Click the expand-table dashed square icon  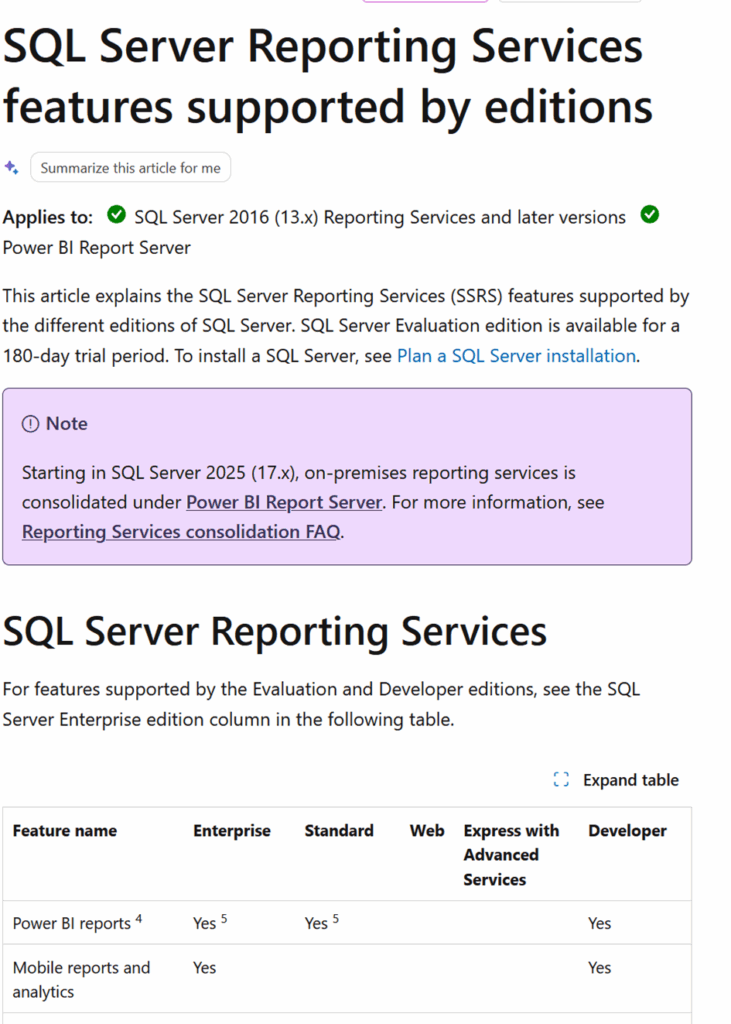click(560, 779)
